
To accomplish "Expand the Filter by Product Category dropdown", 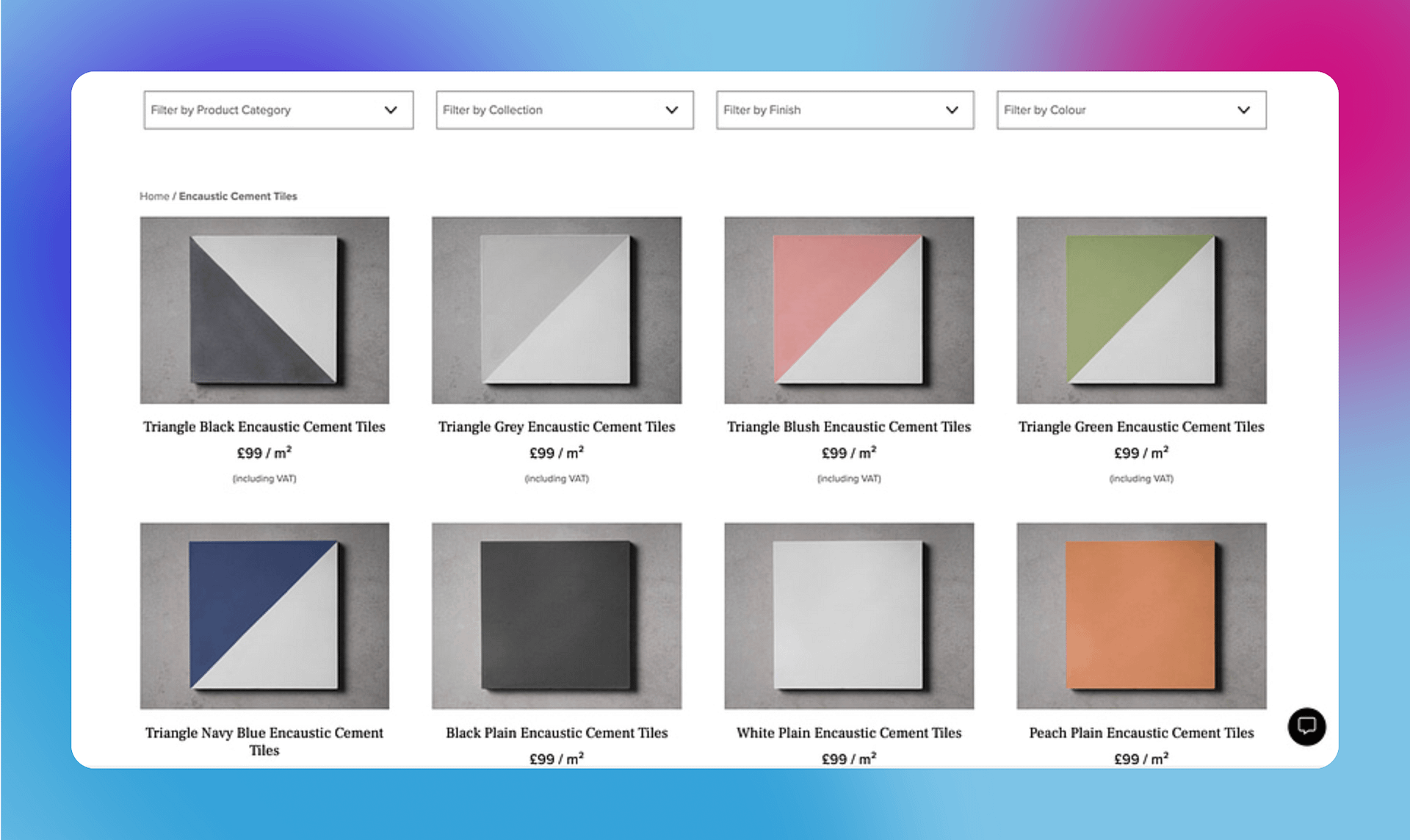I will coord(278,110).
